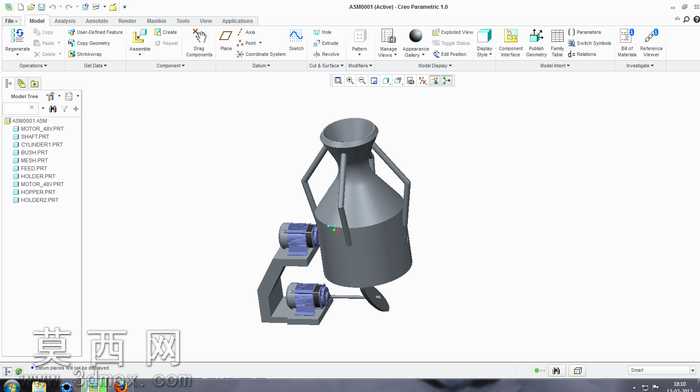
Task: Toggle the Exploded View
Action: coord(453,32)
